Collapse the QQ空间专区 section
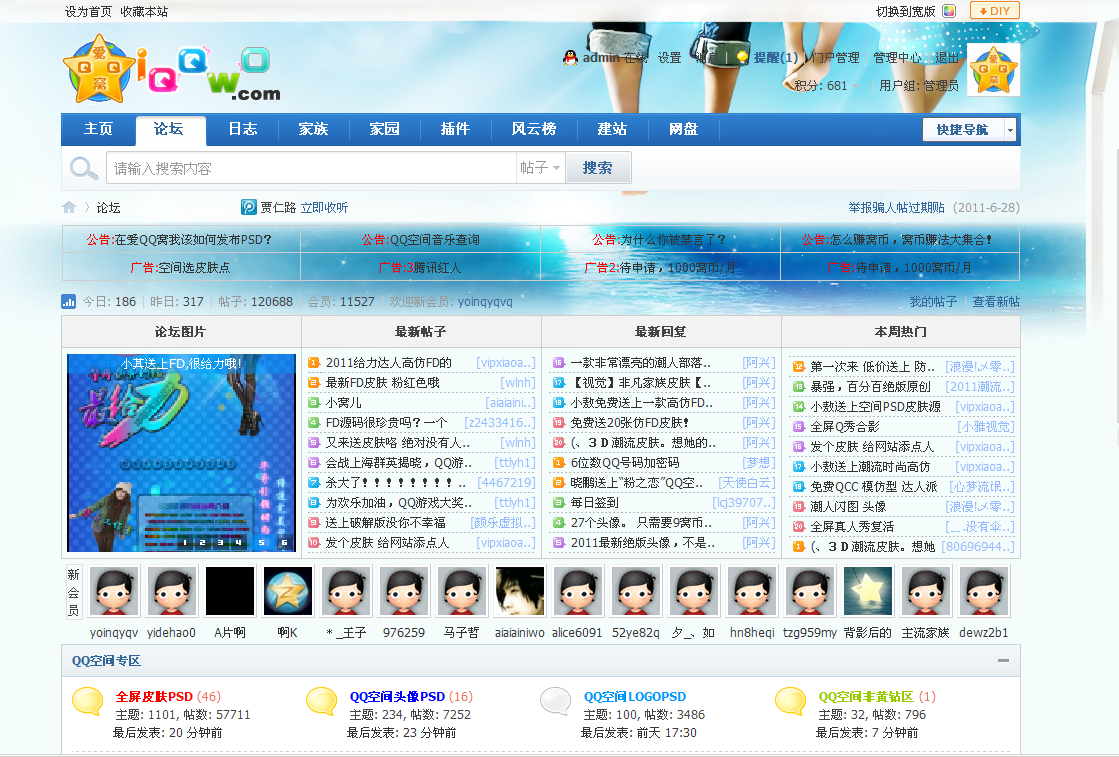This screenshot has width=1119, height=757. pos(1003,661)
